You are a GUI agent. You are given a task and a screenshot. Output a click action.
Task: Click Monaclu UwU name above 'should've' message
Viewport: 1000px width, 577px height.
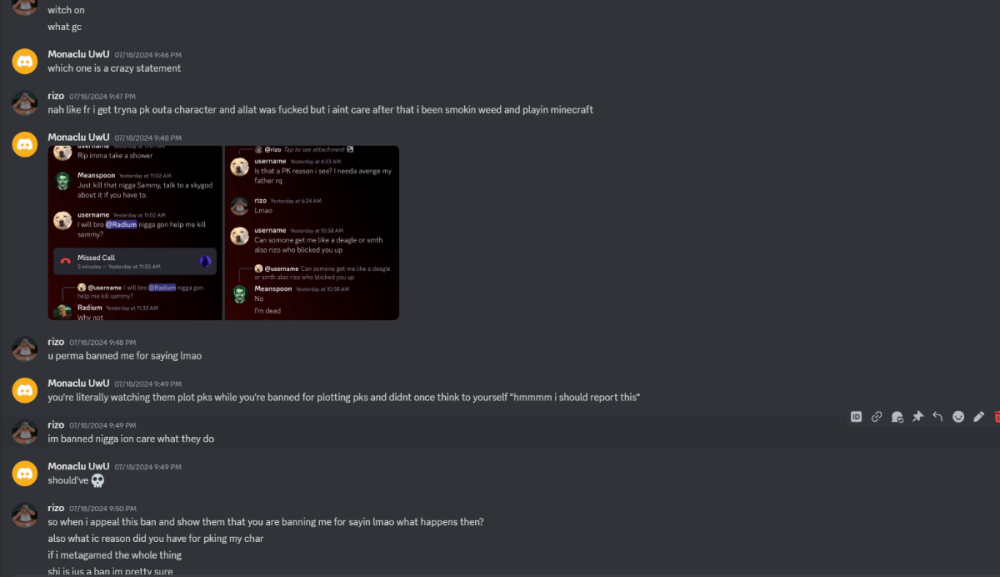(78, 466)
